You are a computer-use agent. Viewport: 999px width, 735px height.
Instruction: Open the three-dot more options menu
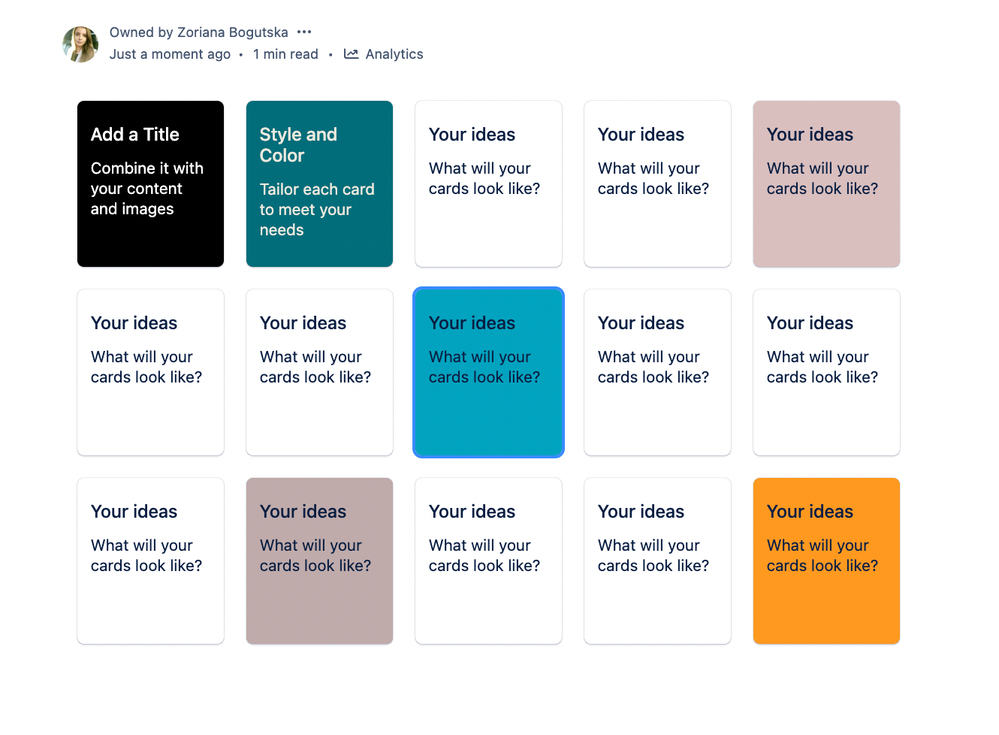tap(304, 32)
